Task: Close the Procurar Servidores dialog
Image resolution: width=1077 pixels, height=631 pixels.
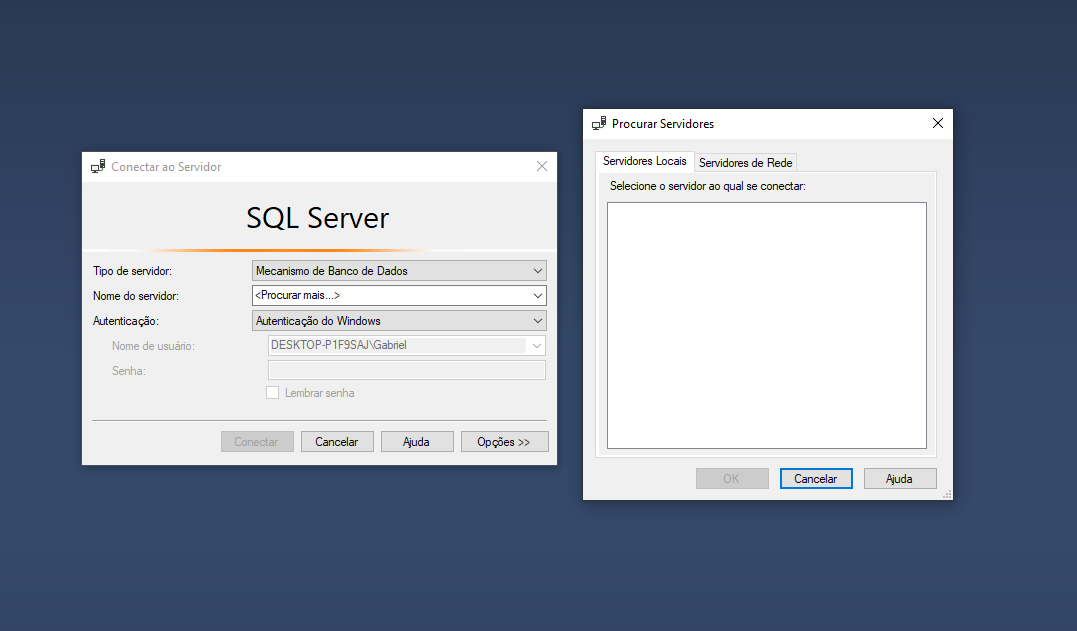Action: tap(938, 124)
